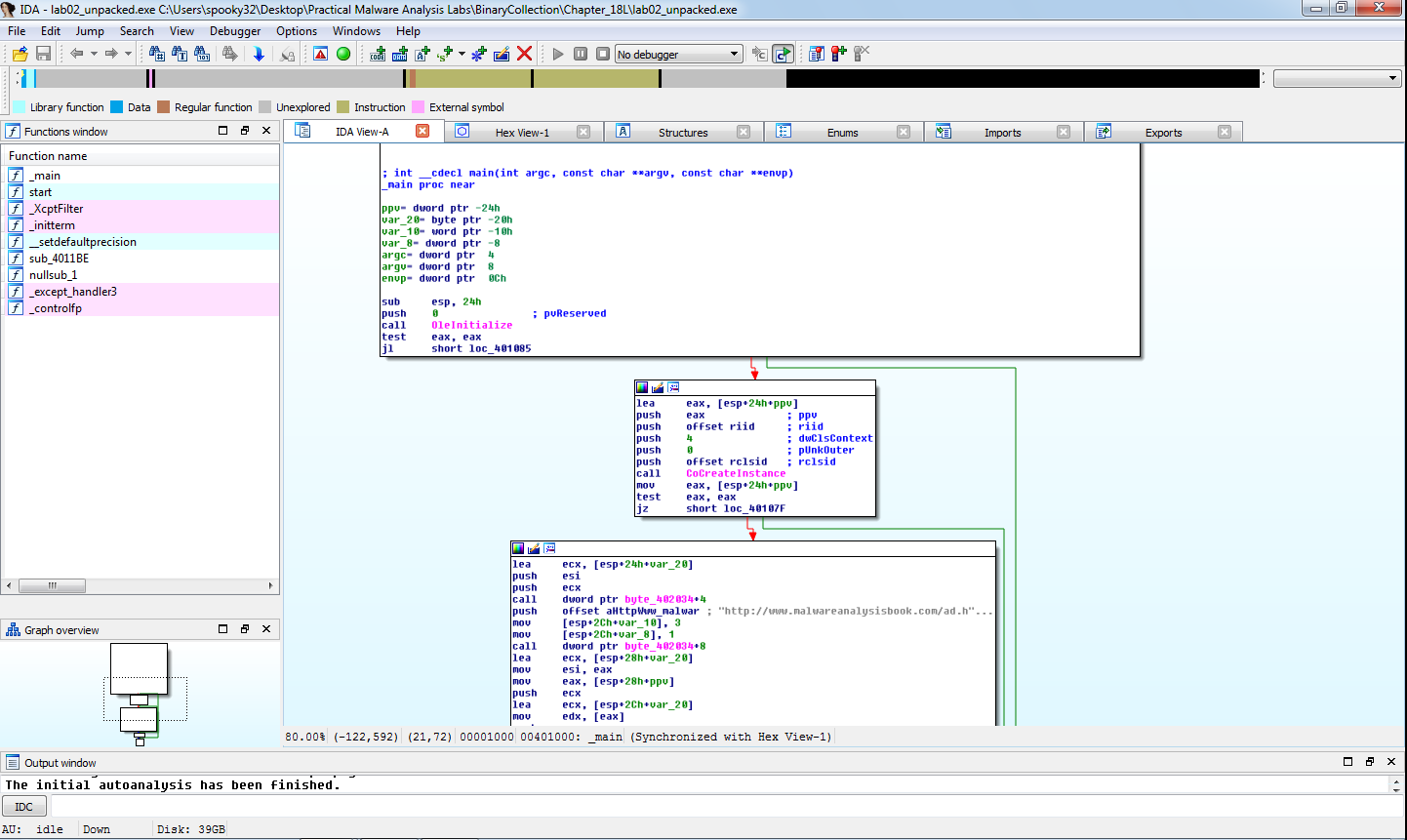Close the IDA View-A tab

422,131
